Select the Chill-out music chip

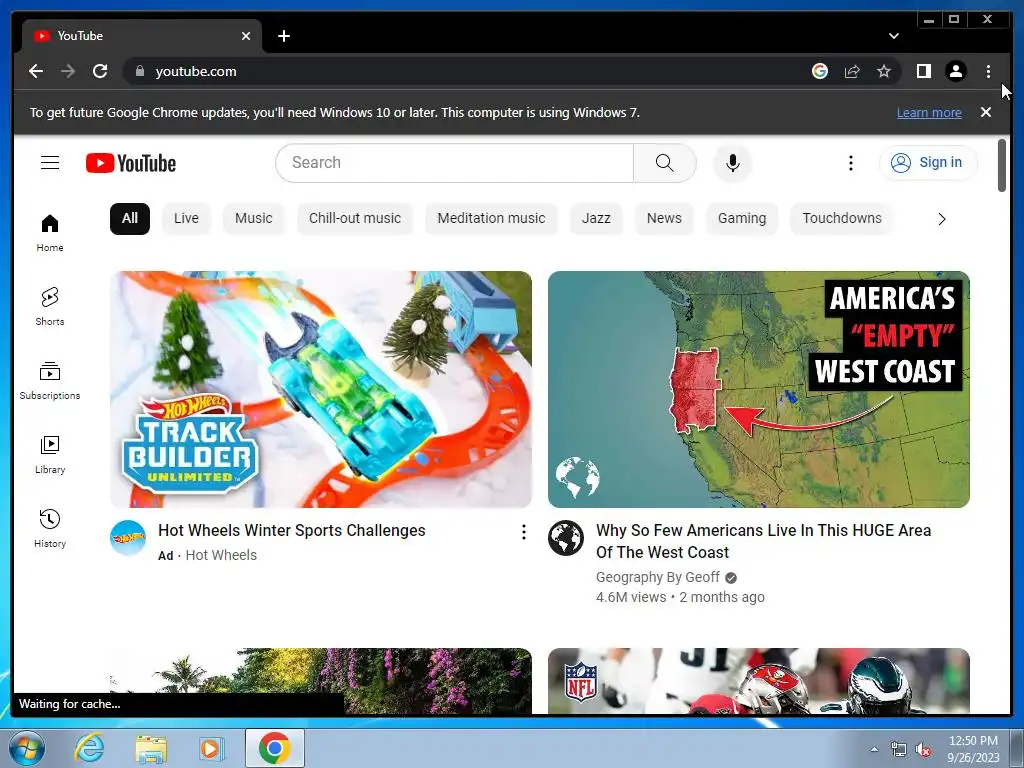pos(355,218)
